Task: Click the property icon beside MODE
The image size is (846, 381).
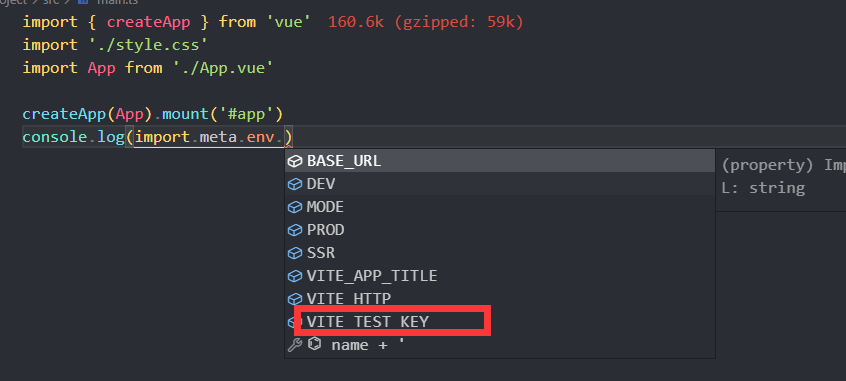Action: (295, 207)
